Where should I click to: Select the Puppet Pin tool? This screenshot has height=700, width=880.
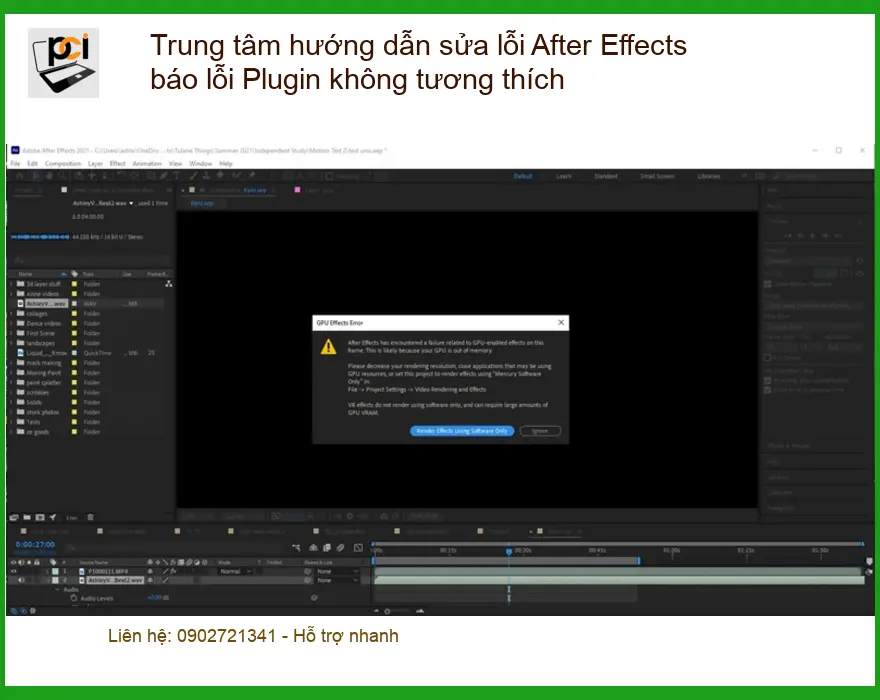(x=251, y=176)
